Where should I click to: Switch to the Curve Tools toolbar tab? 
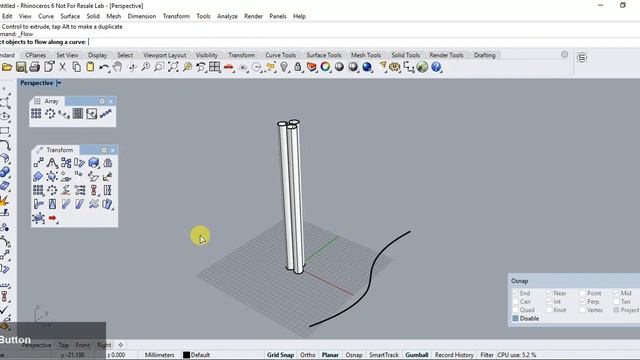click(280, 55)
